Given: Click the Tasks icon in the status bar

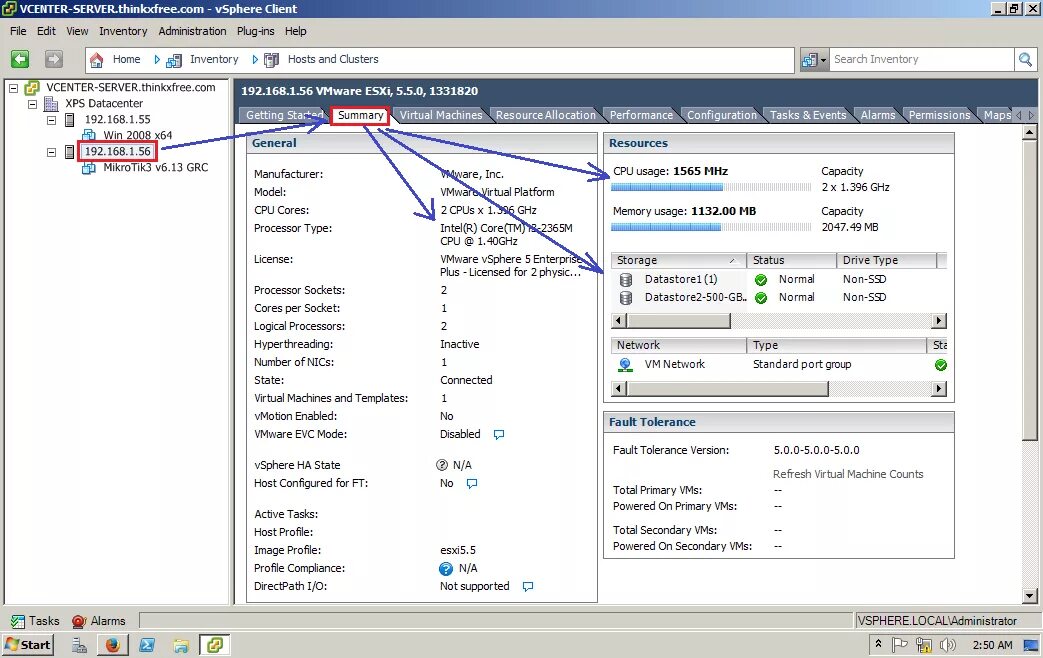Looking at the screenshot, I should [x=18, y=621].
